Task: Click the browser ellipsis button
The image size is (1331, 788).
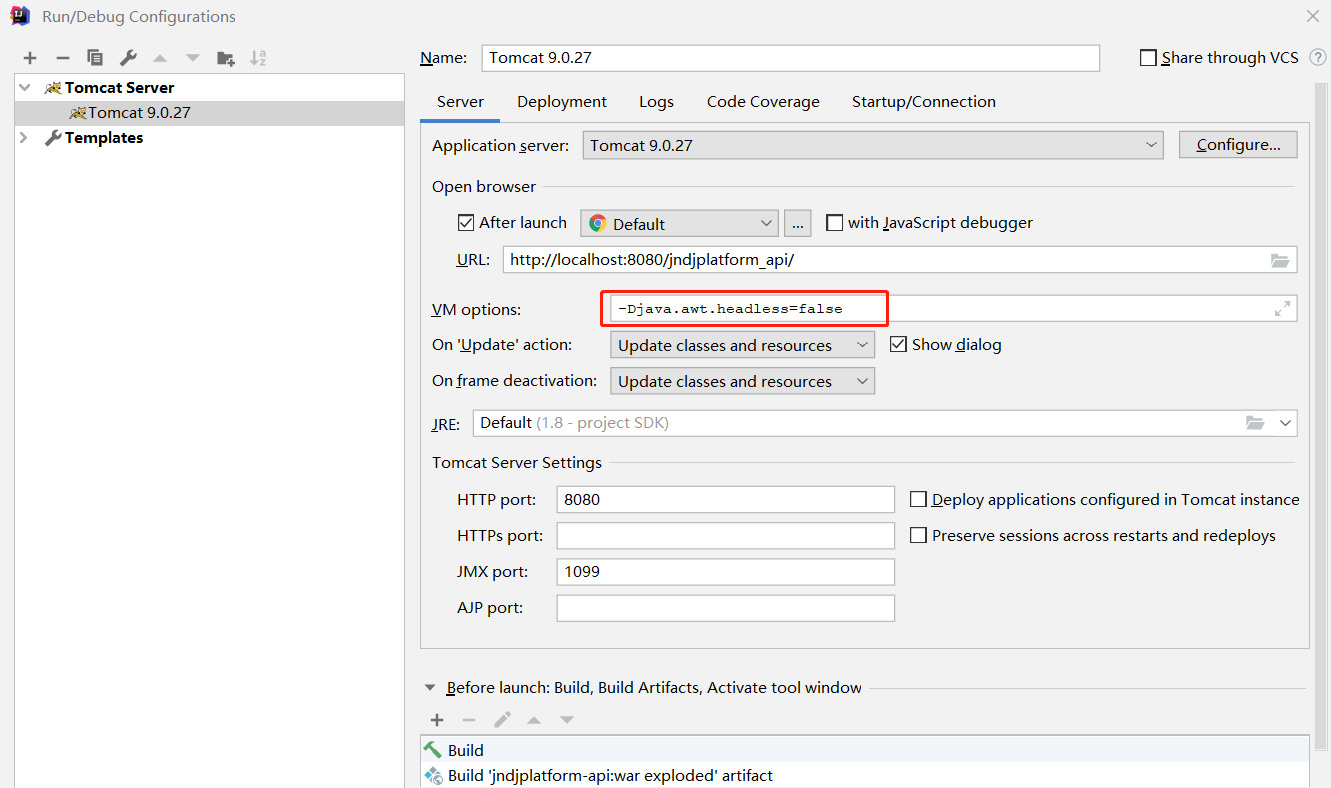Action: pyautogui.click(x=797, y=223)
